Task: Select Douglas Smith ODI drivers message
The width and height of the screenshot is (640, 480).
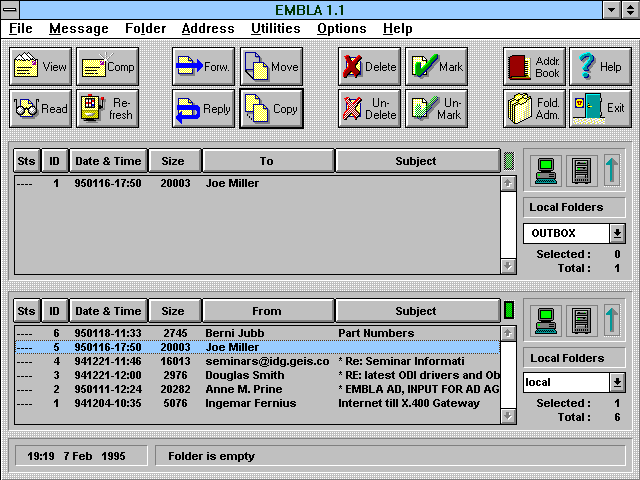Action: point(257,375)
